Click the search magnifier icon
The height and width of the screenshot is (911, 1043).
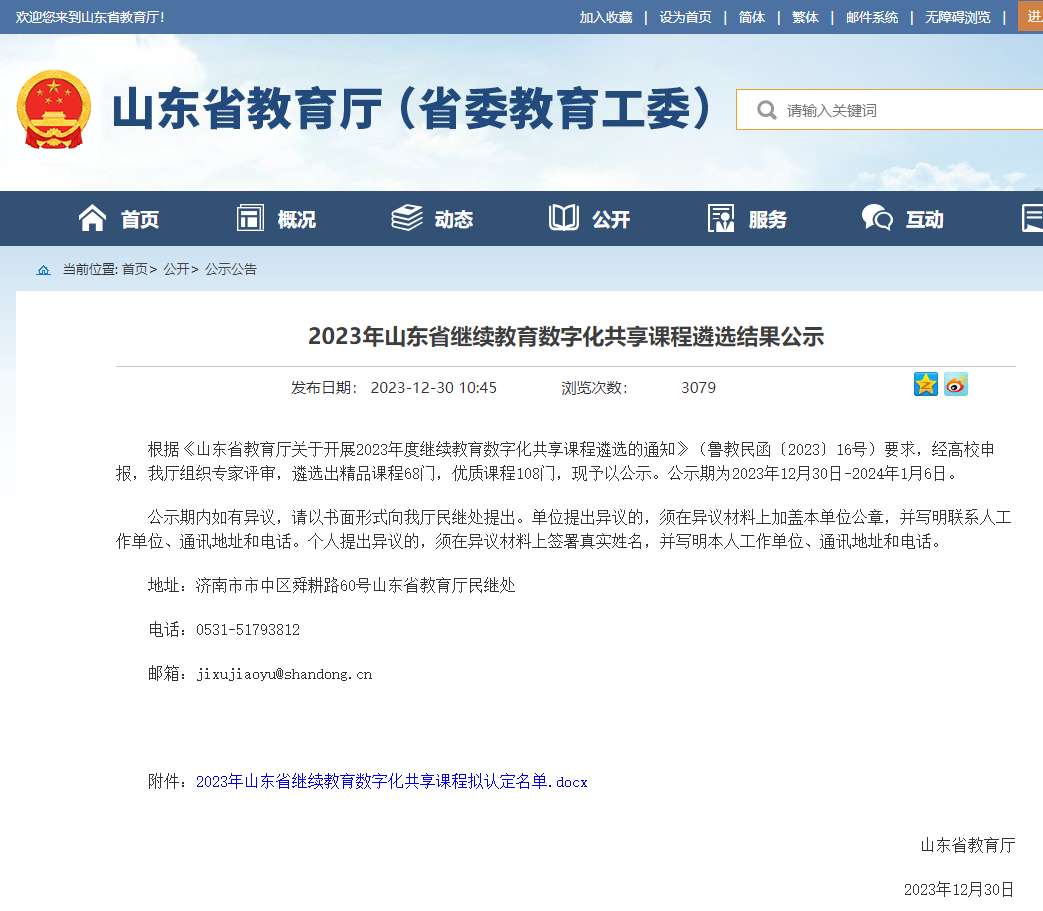(766, 110)
